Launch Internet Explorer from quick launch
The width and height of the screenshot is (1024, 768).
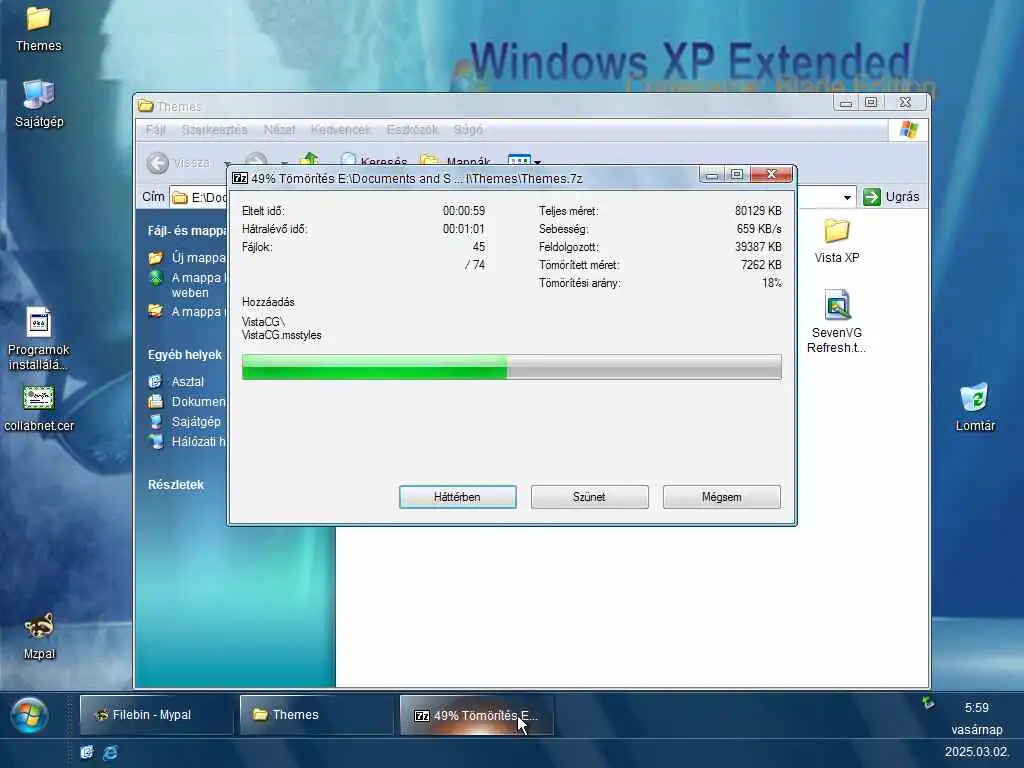click(x=110, y=752)
